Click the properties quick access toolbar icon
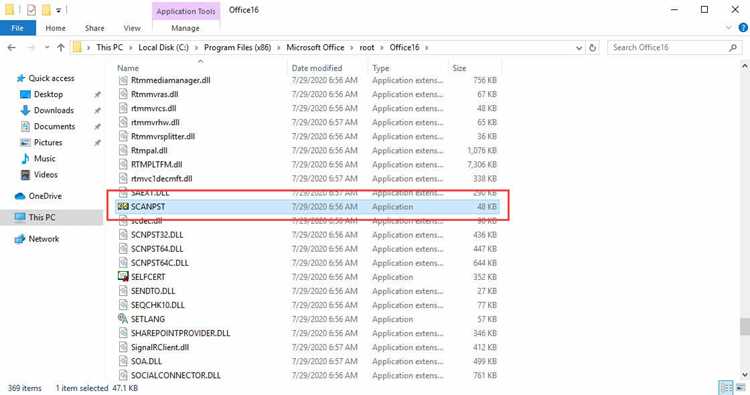 pos(31,10)
